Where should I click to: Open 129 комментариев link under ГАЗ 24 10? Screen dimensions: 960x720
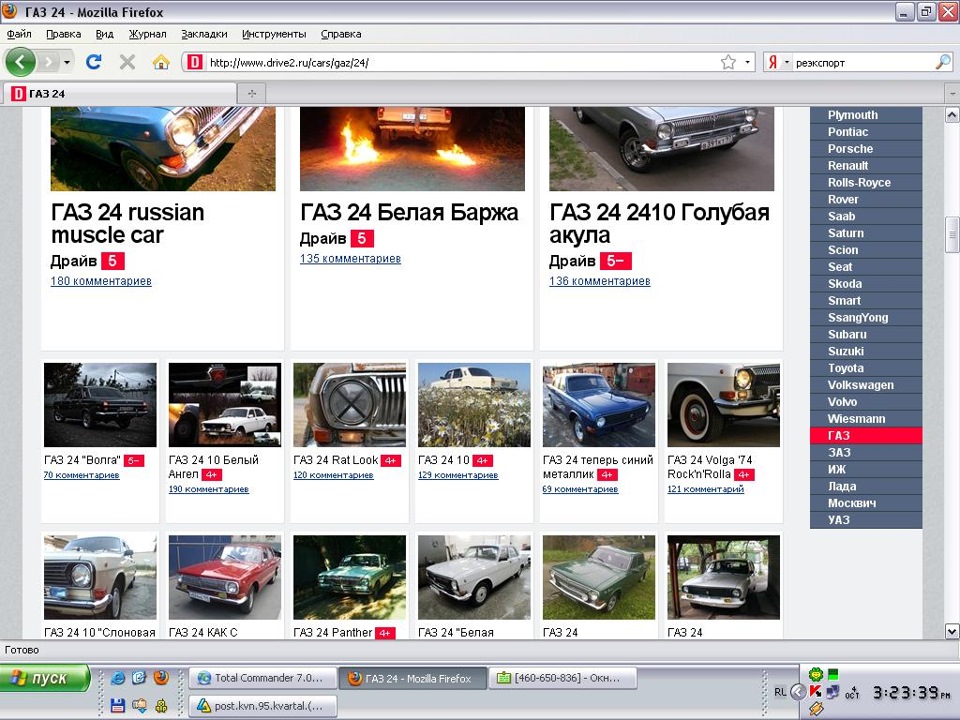tap(458, 475)
